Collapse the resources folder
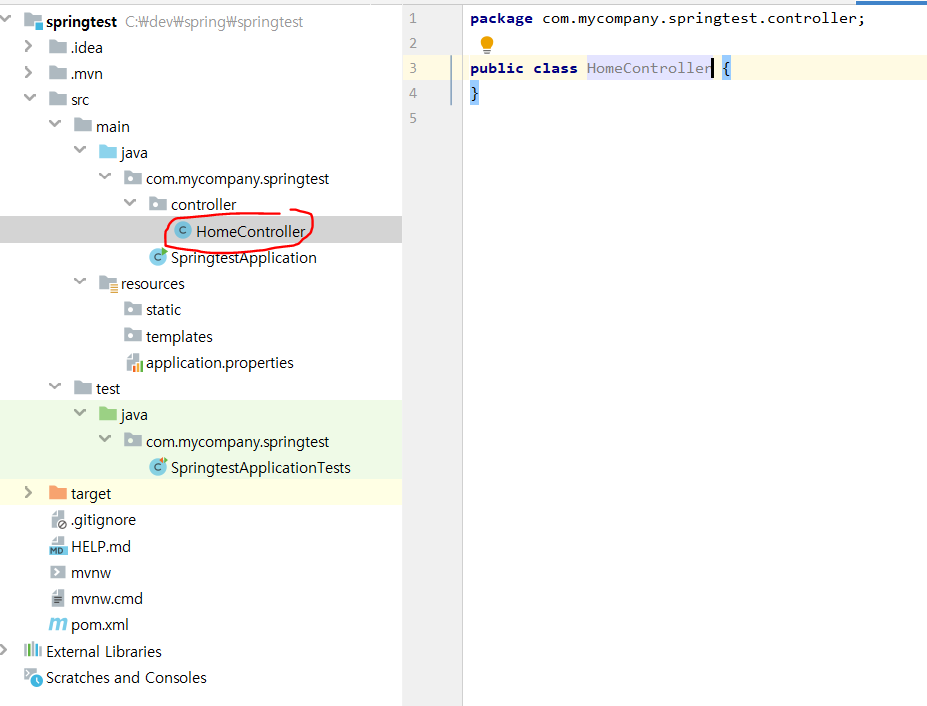927x706 pixels. click(80, 281)
